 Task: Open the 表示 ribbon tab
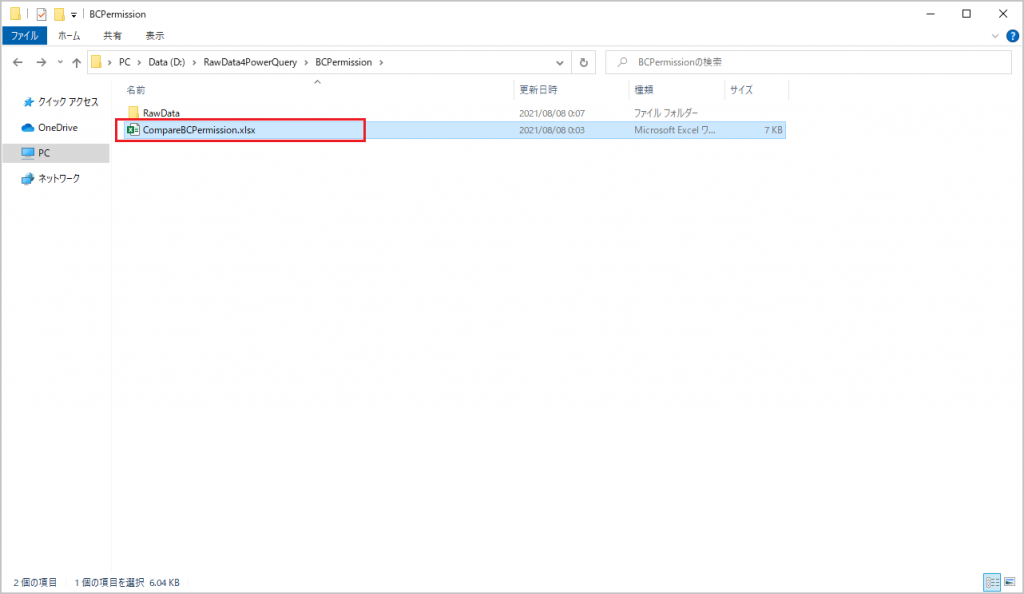click(x=154, y=35)
